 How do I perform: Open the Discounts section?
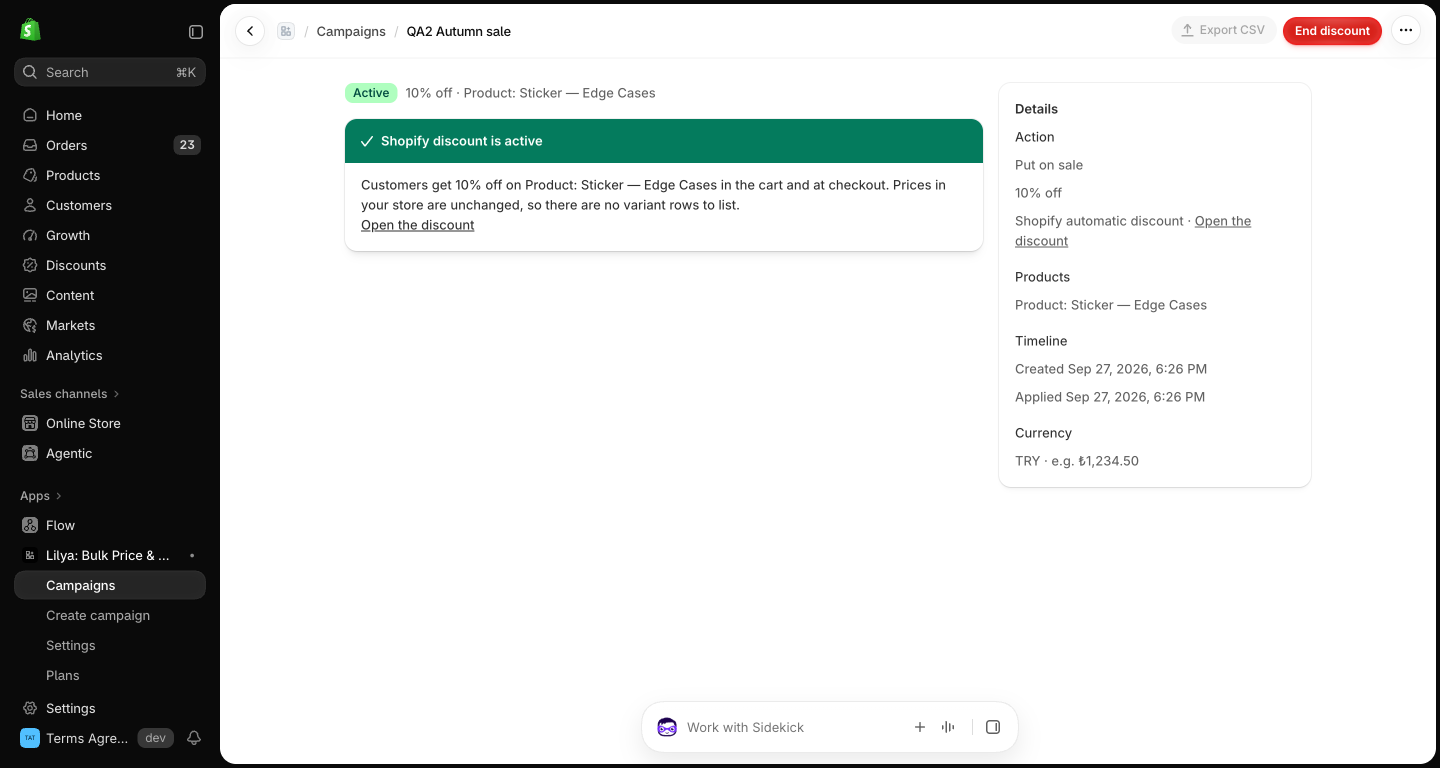tap(110, 265)
